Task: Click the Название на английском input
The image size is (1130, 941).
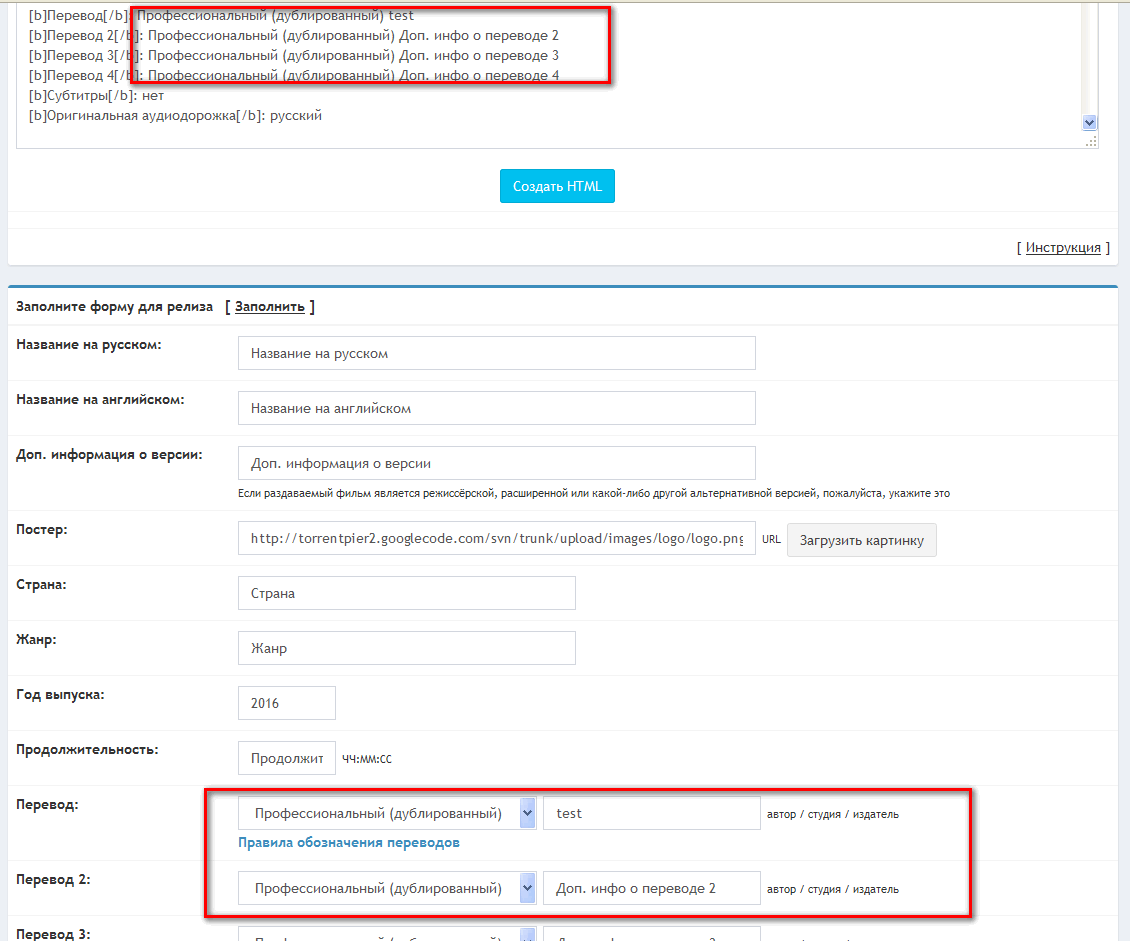Action: tap(496, 408)
